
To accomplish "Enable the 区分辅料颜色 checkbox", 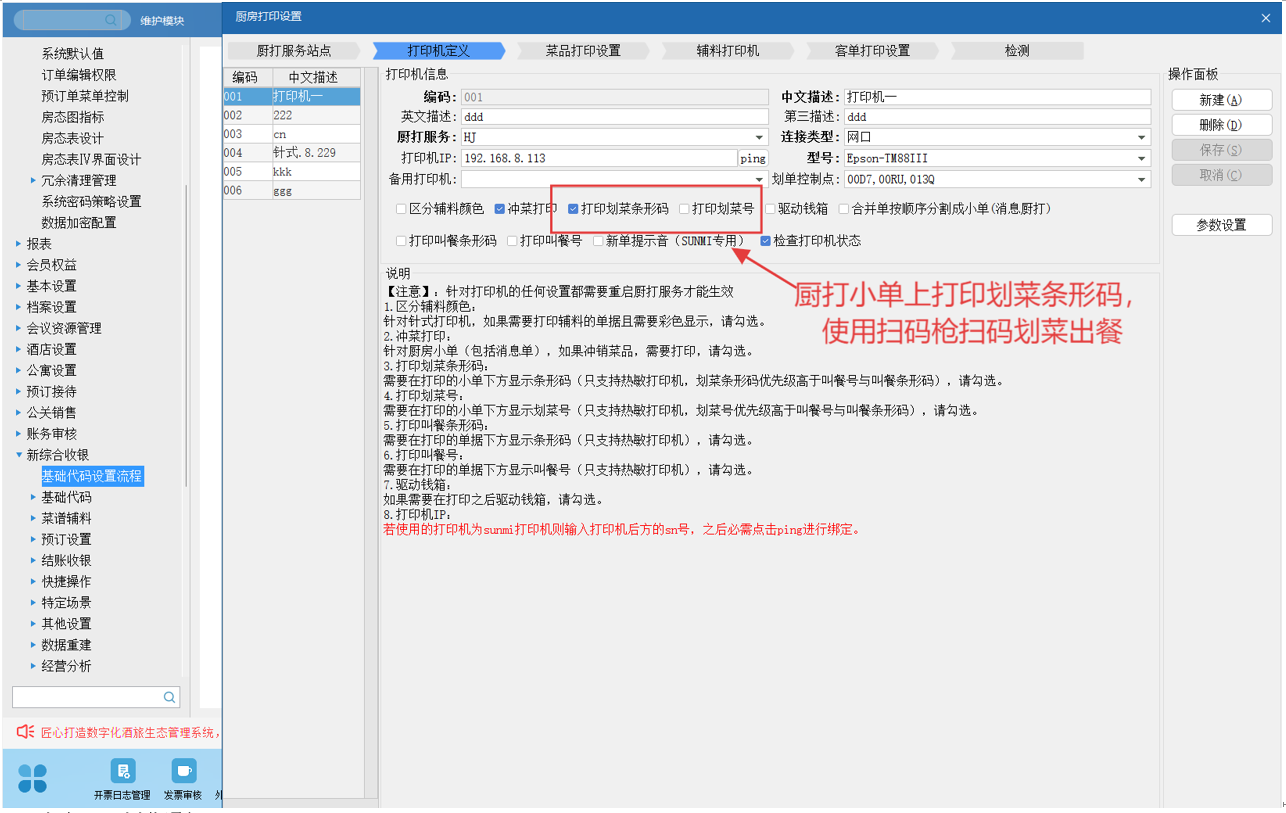I will [x=402, y=209].
